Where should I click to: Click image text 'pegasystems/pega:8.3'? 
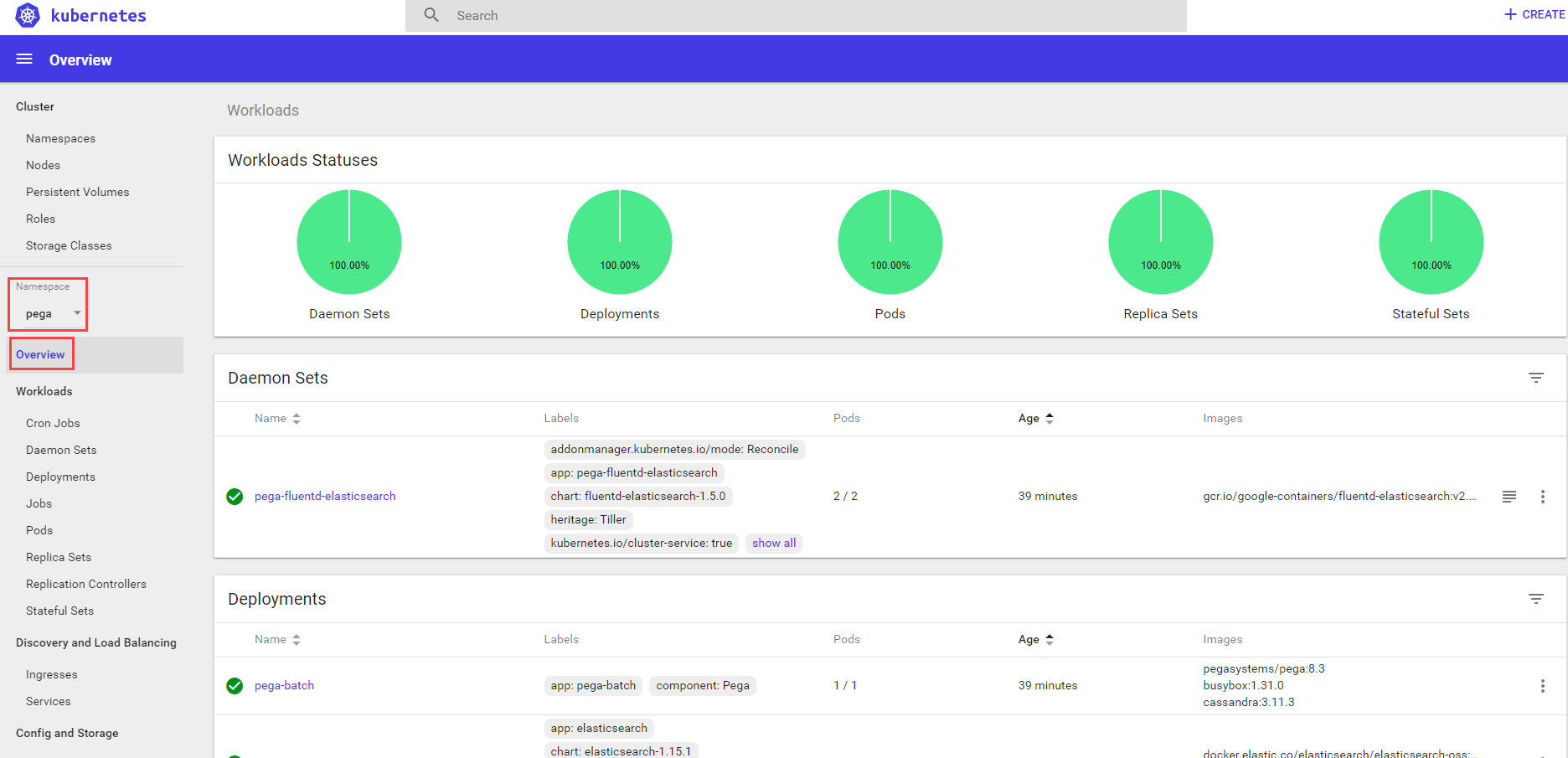tap(1264, 668)
